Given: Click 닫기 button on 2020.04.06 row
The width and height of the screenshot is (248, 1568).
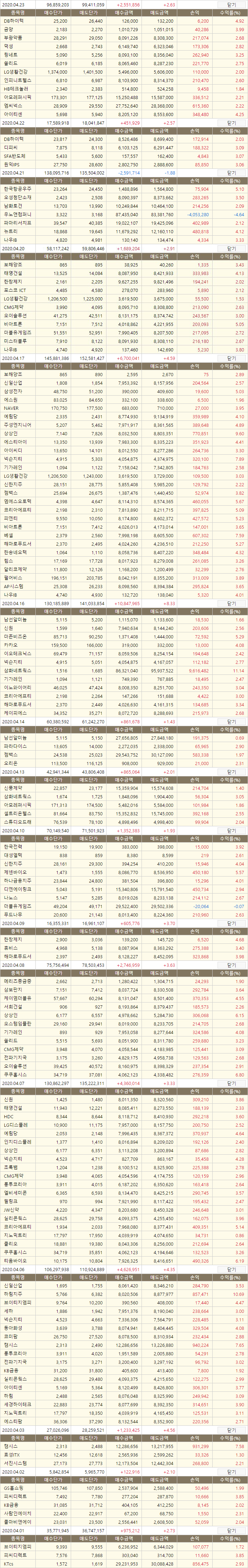Looking at the screenshot, I should point(231,1269).
